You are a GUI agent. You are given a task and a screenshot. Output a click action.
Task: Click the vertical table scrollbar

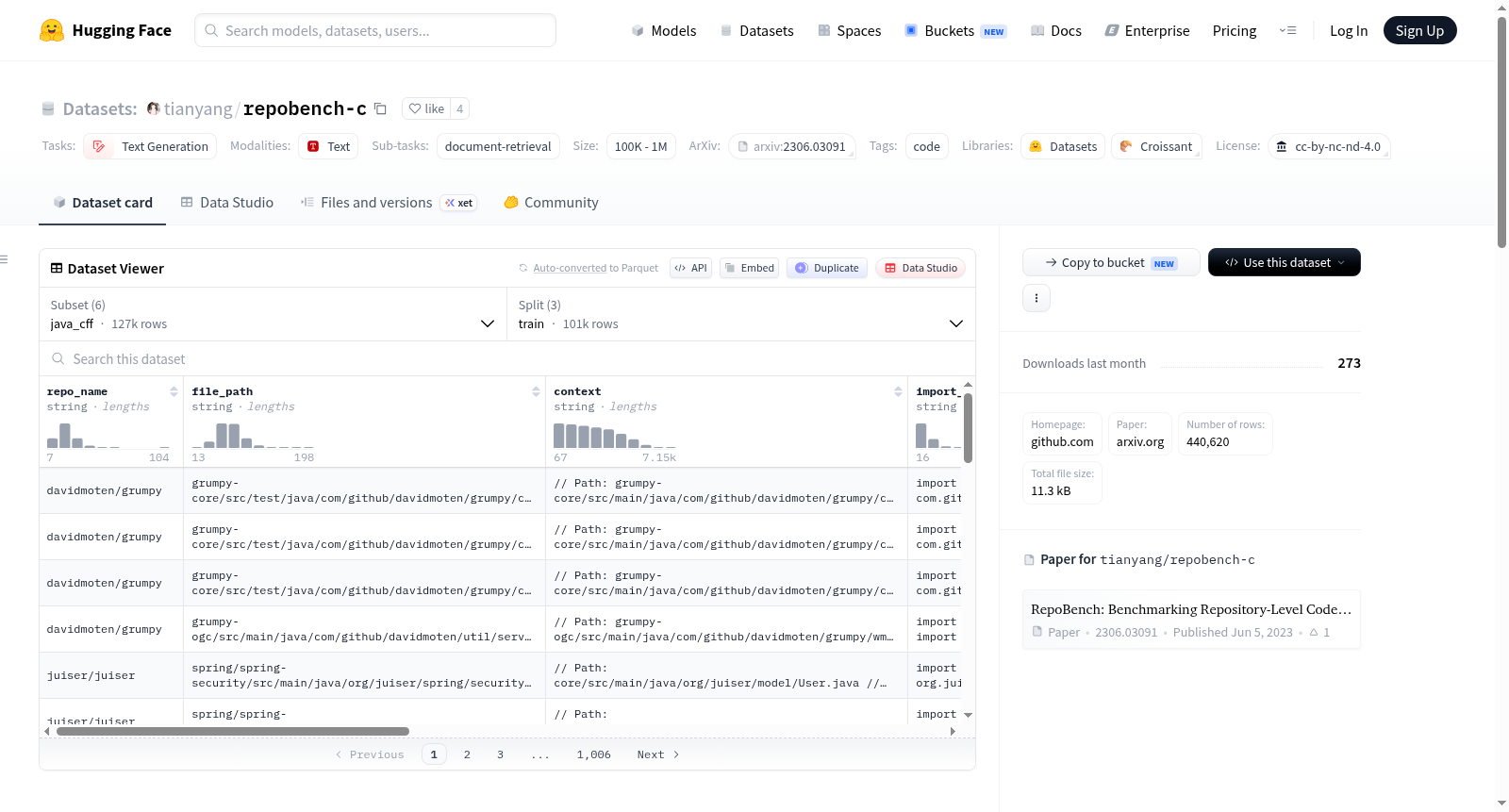tap(968, 427)
